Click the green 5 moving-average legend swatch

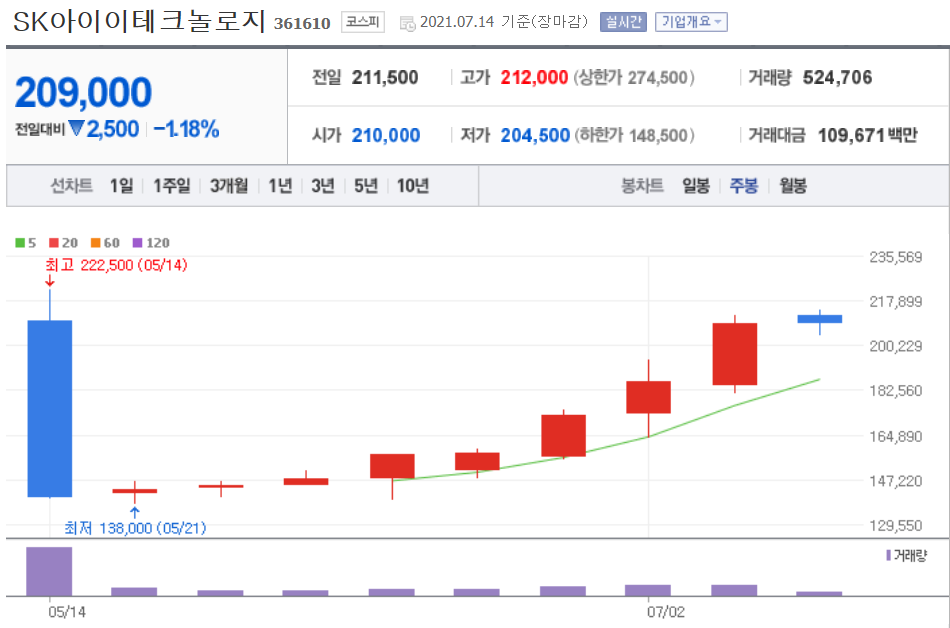point(20,243)
